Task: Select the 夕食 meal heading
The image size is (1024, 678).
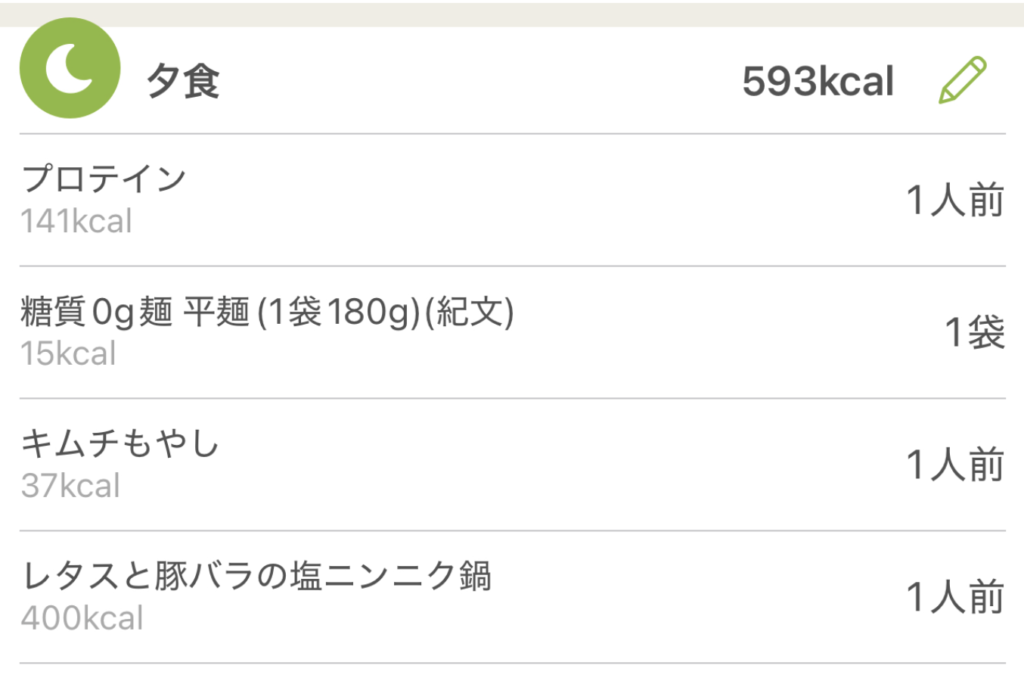Action: click(183, 82)
